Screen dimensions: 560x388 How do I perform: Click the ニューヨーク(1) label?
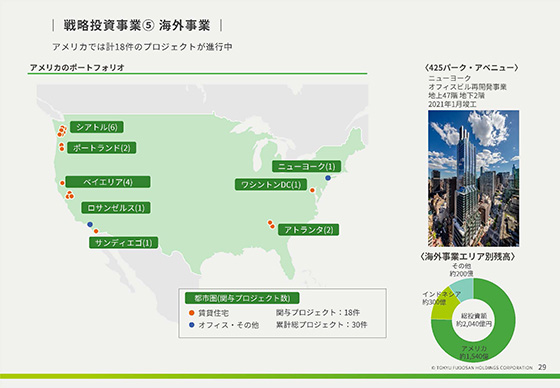[x=306, y=166]
